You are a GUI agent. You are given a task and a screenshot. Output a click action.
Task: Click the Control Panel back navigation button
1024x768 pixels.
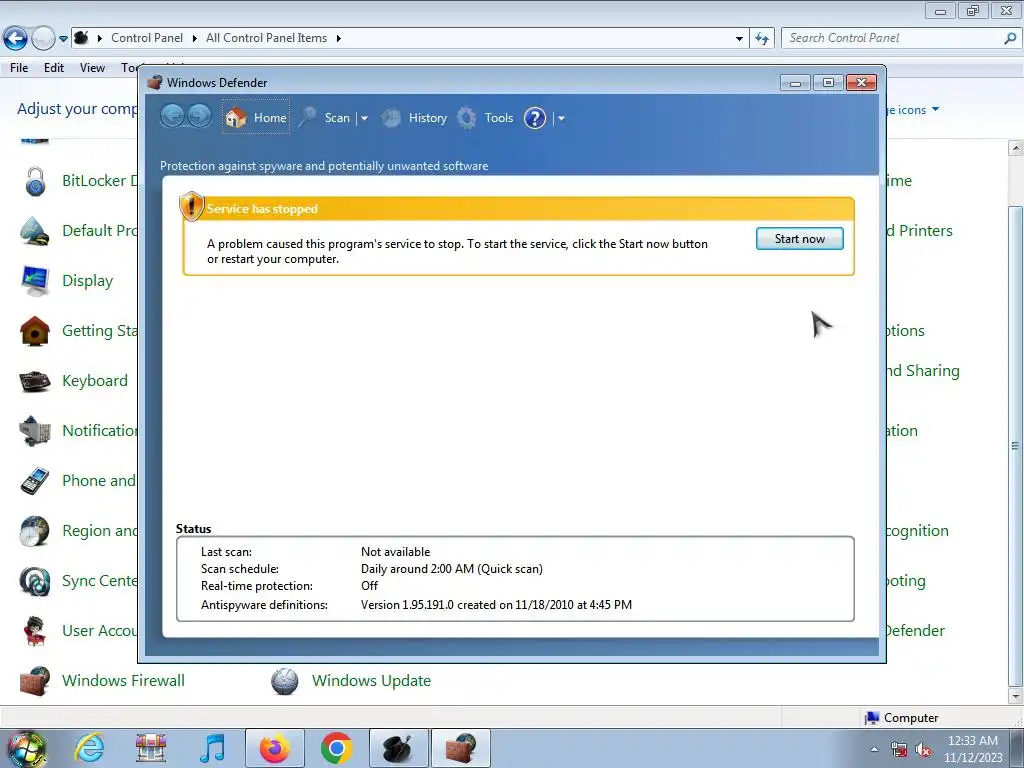click(15, 39)
